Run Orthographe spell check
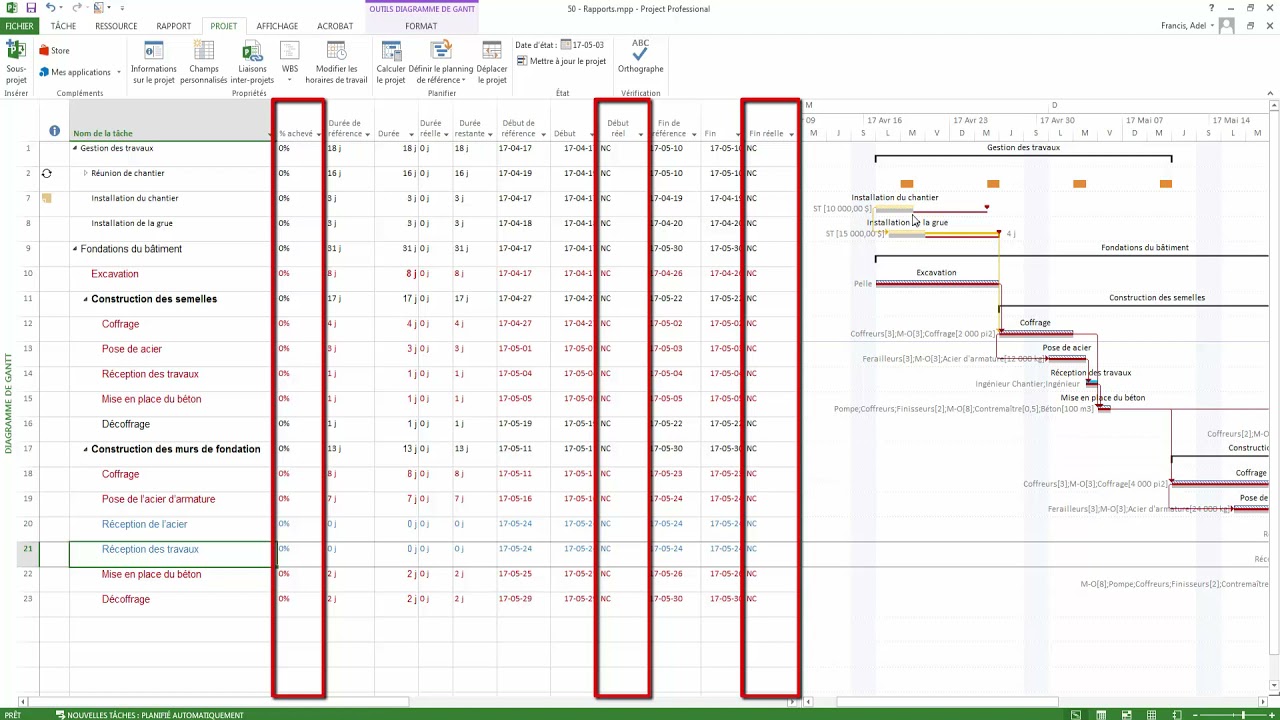 (640, 56)
